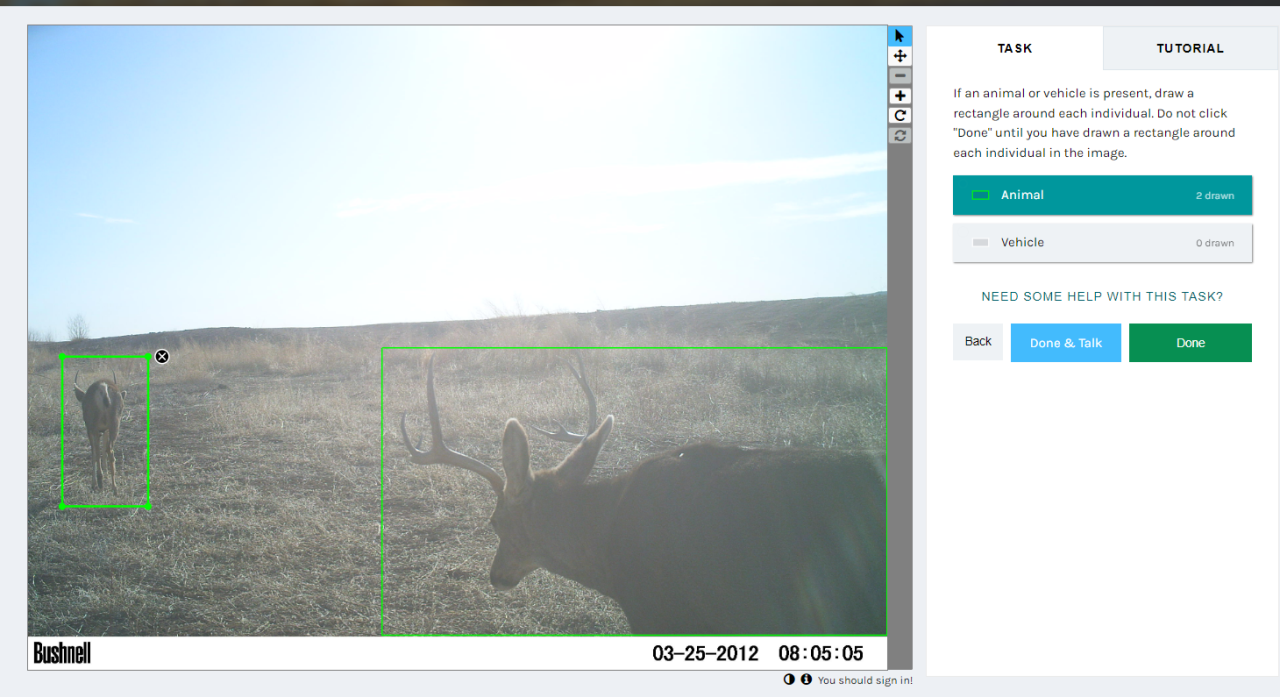Click the Done & Talk button
Image resolution: width=1280 pixels, height=697 pixels.
[x=1066, y=343]
